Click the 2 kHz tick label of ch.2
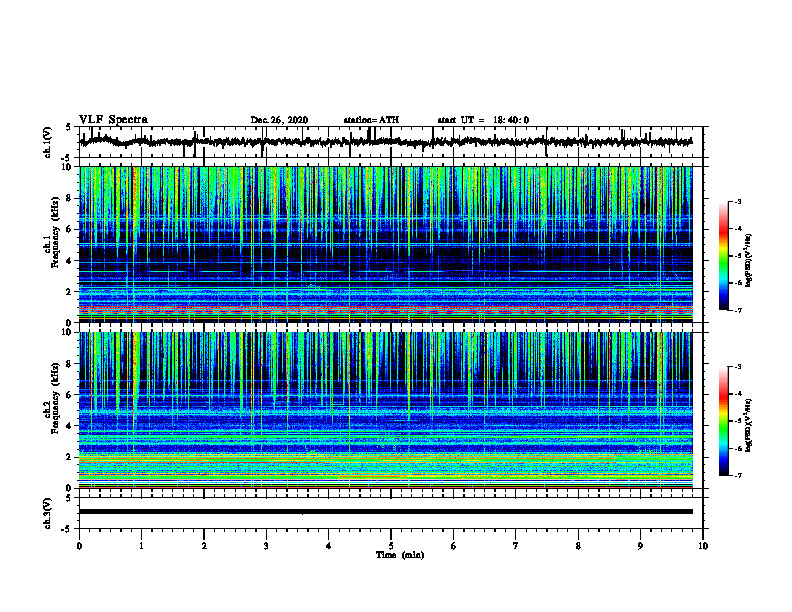The image size is (792, 612). point(70,457)
